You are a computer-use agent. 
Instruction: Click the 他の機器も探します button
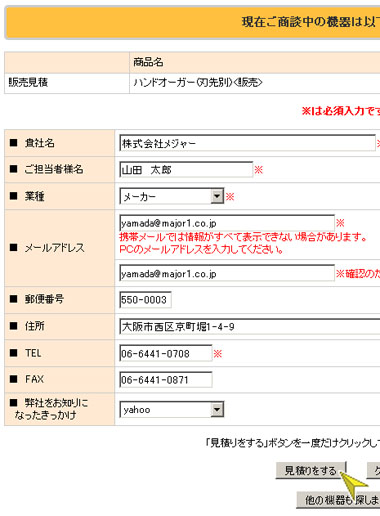click(x=338, y=500)
